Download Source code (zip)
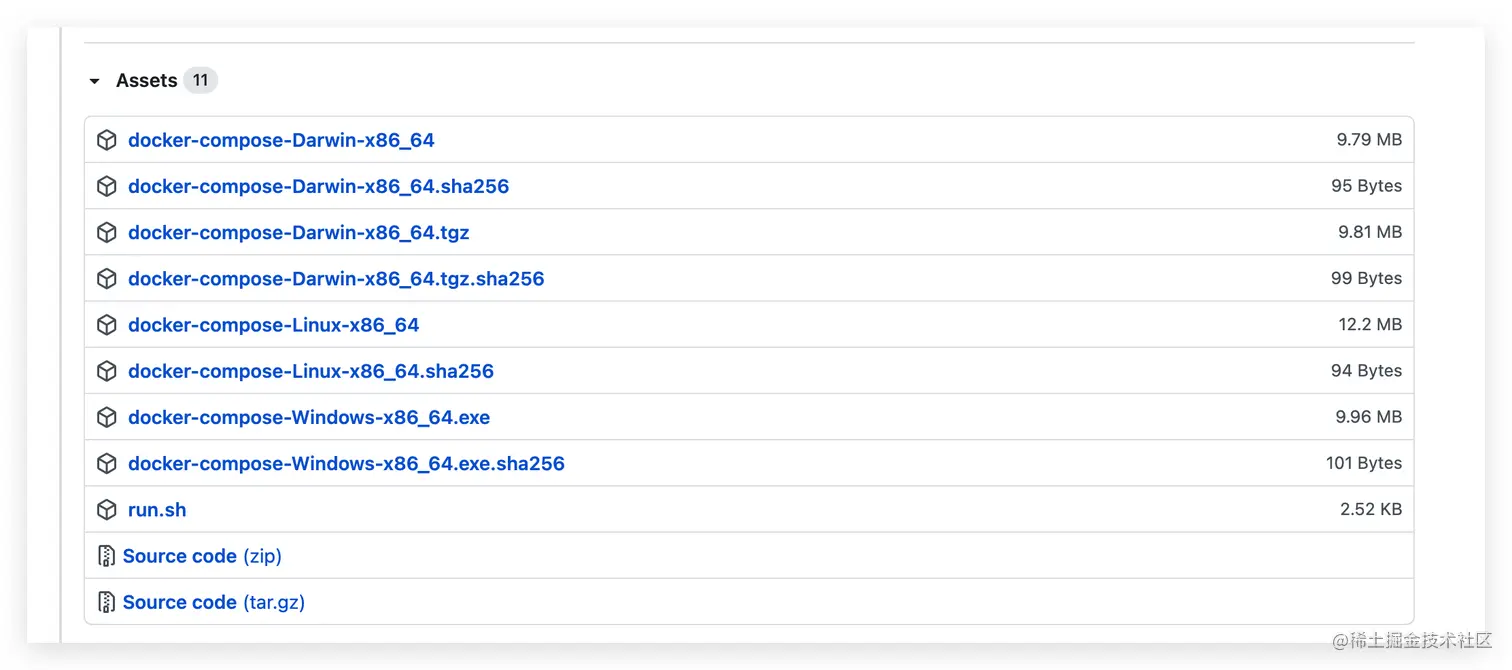The width and height of the screenshot is (1512, 670). 203,556
